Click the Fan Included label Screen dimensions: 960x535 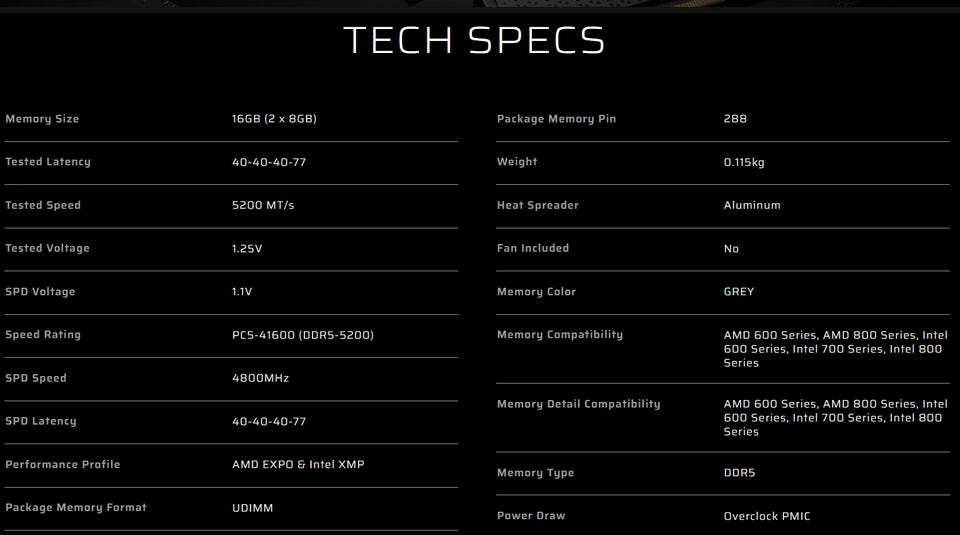pyautogui.click(x=533, y=248)
